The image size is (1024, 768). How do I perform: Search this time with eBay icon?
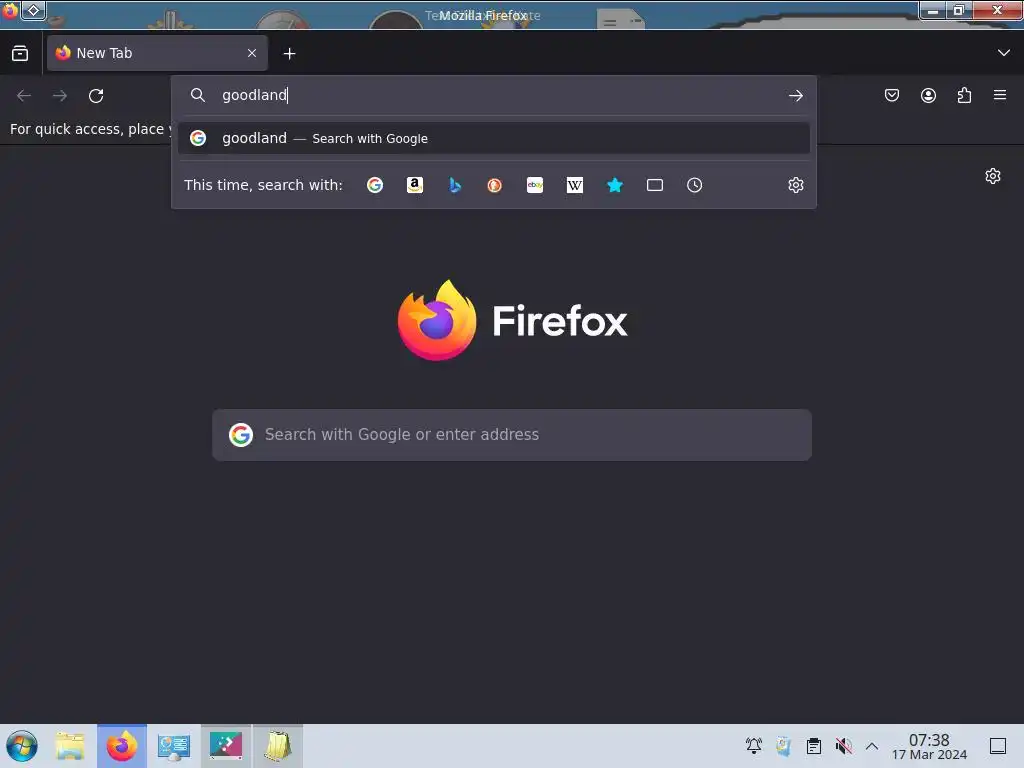tap(535, 185)
